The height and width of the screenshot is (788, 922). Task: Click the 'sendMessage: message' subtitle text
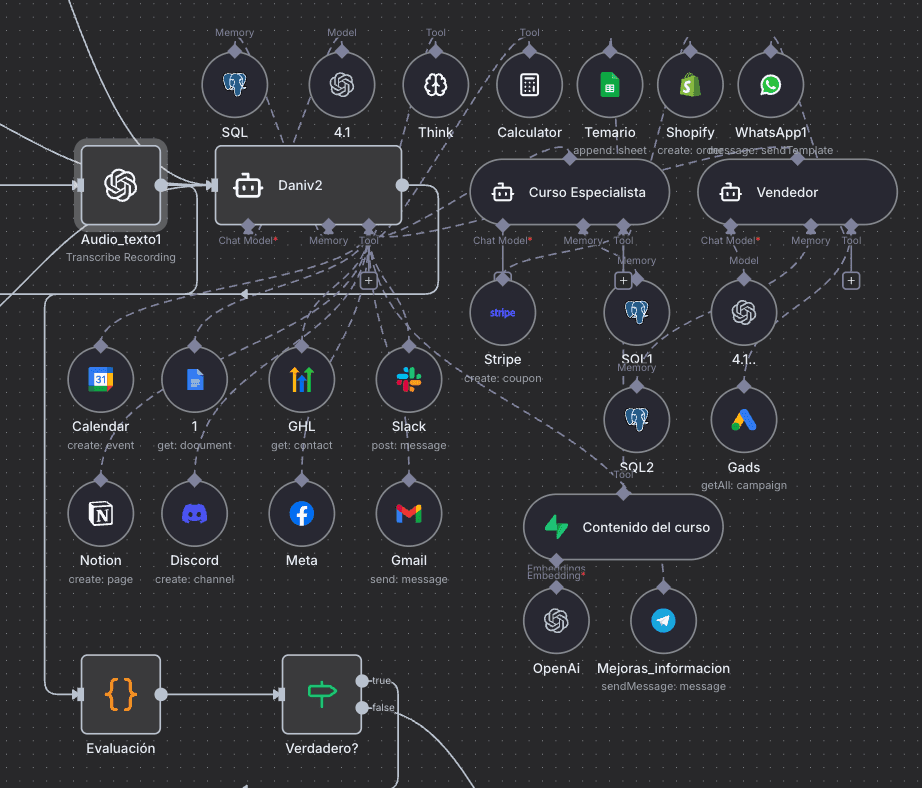tap(663, 686)
